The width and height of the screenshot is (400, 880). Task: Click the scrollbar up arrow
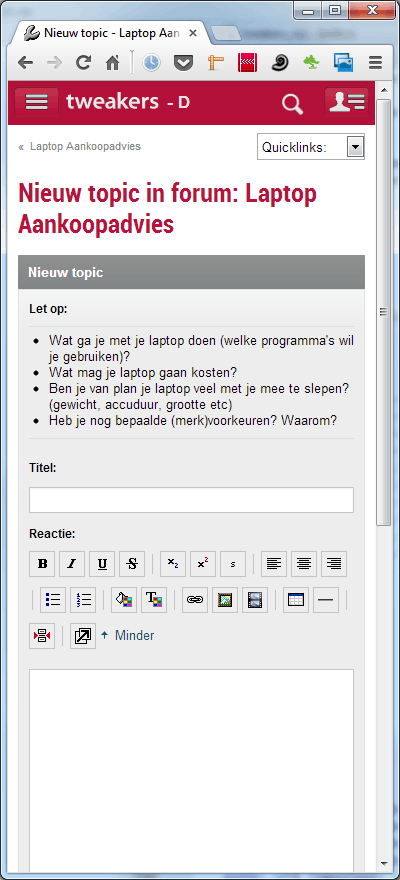384,90
